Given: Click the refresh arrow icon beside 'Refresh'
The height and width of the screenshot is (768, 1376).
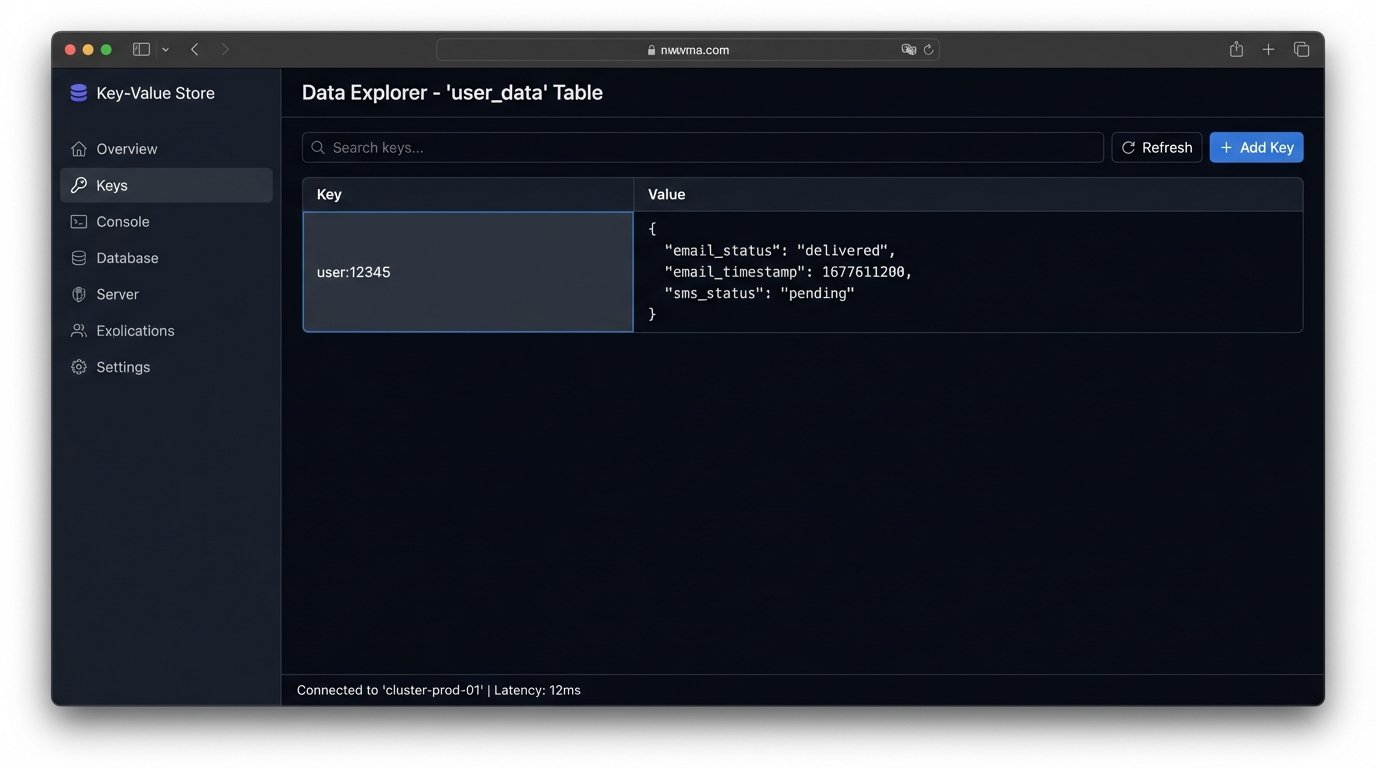Looking at the screenshot, I should (x=1128, y=147).
